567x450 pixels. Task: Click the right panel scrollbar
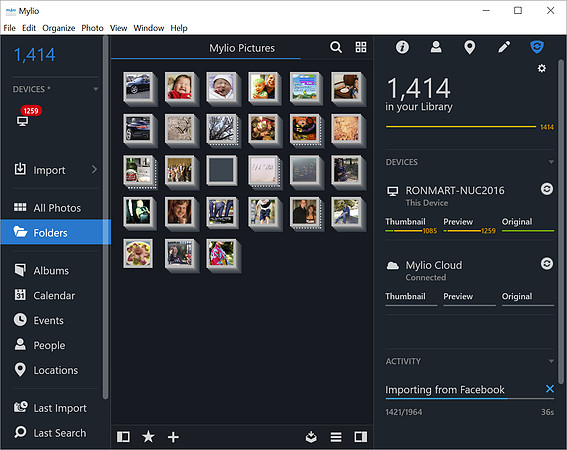tap(561, 221)
